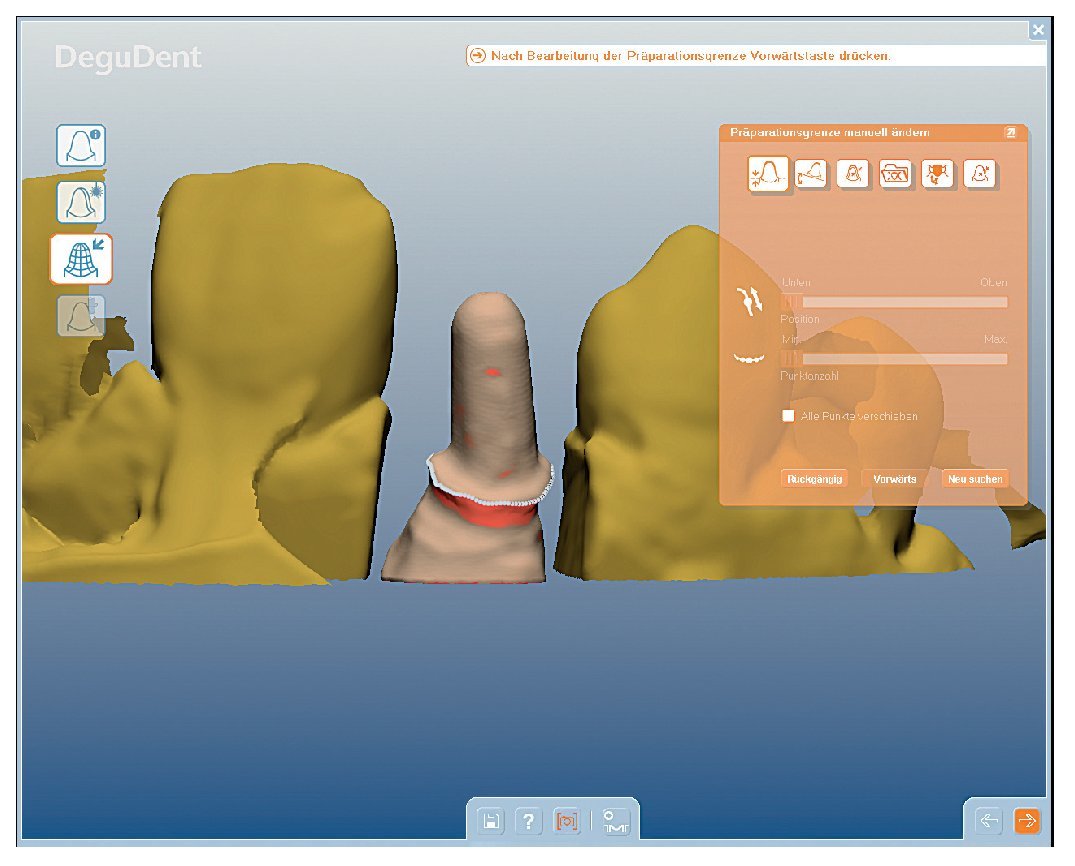The width and height of the screenshot is (1075, 866).
Task: Select tooth icon with info badge
Action: coord(81,146)
